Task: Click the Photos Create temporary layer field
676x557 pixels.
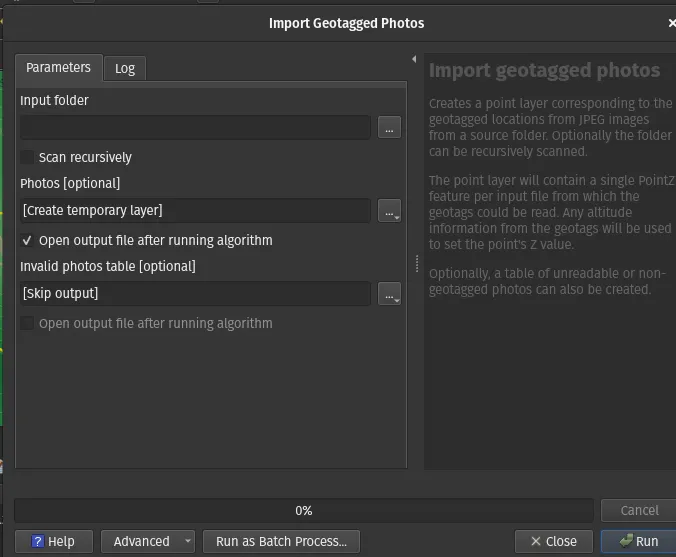Action: click(x=196, y=211)
